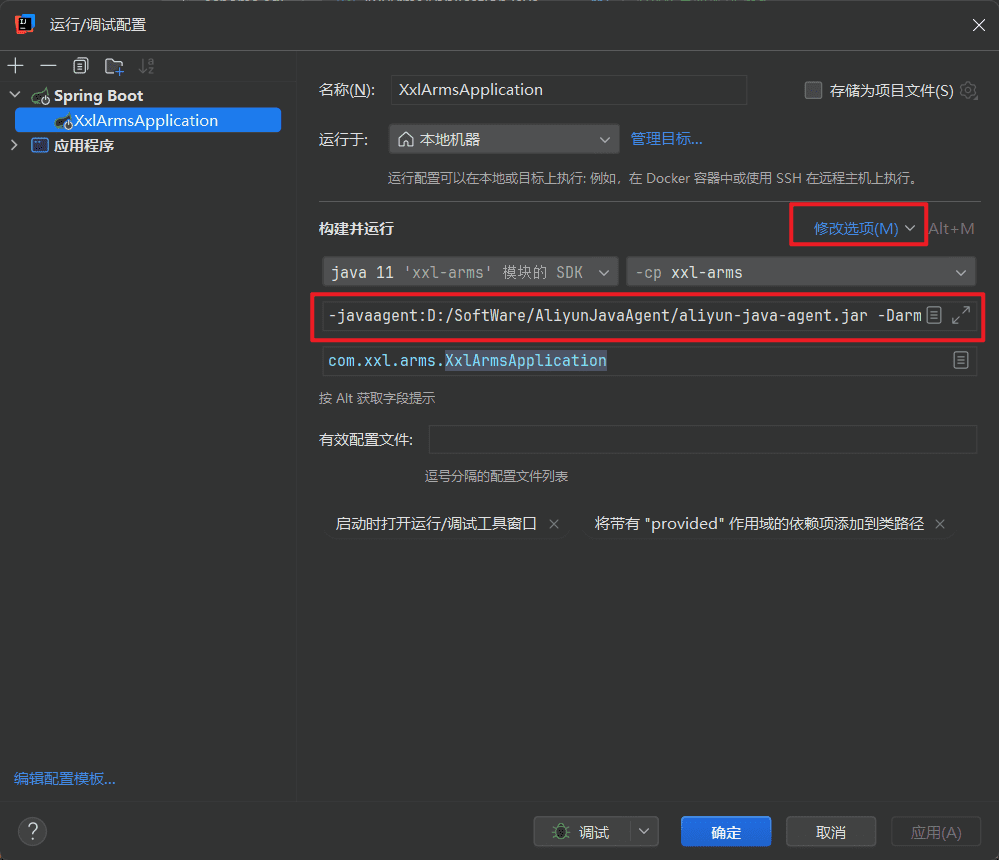Click the 启动时打开运行/调试工具窗口 tag

point(436,524)
